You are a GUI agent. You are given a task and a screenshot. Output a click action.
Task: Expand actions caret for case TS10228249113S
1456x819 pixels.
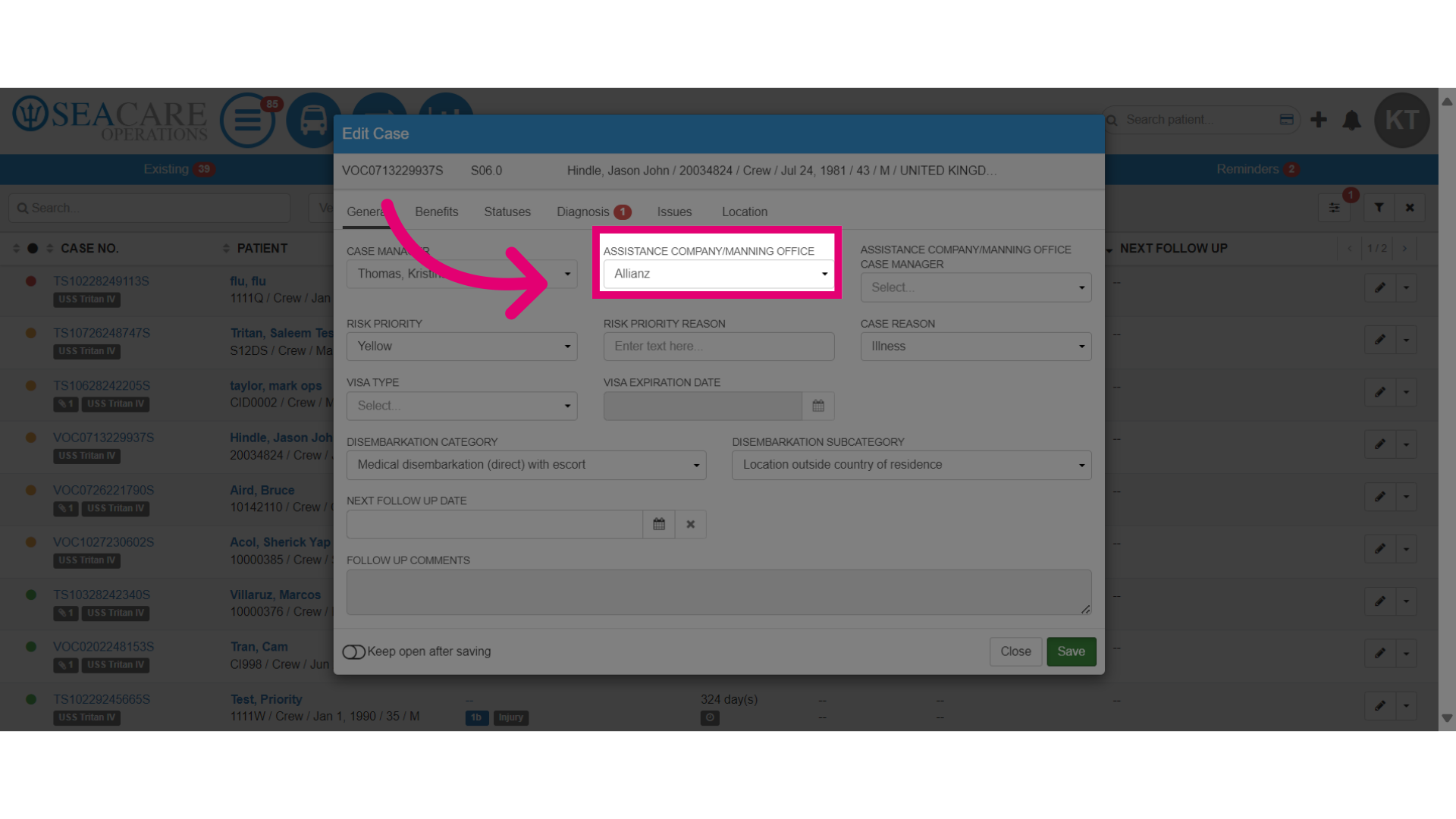coord(1407,287)
